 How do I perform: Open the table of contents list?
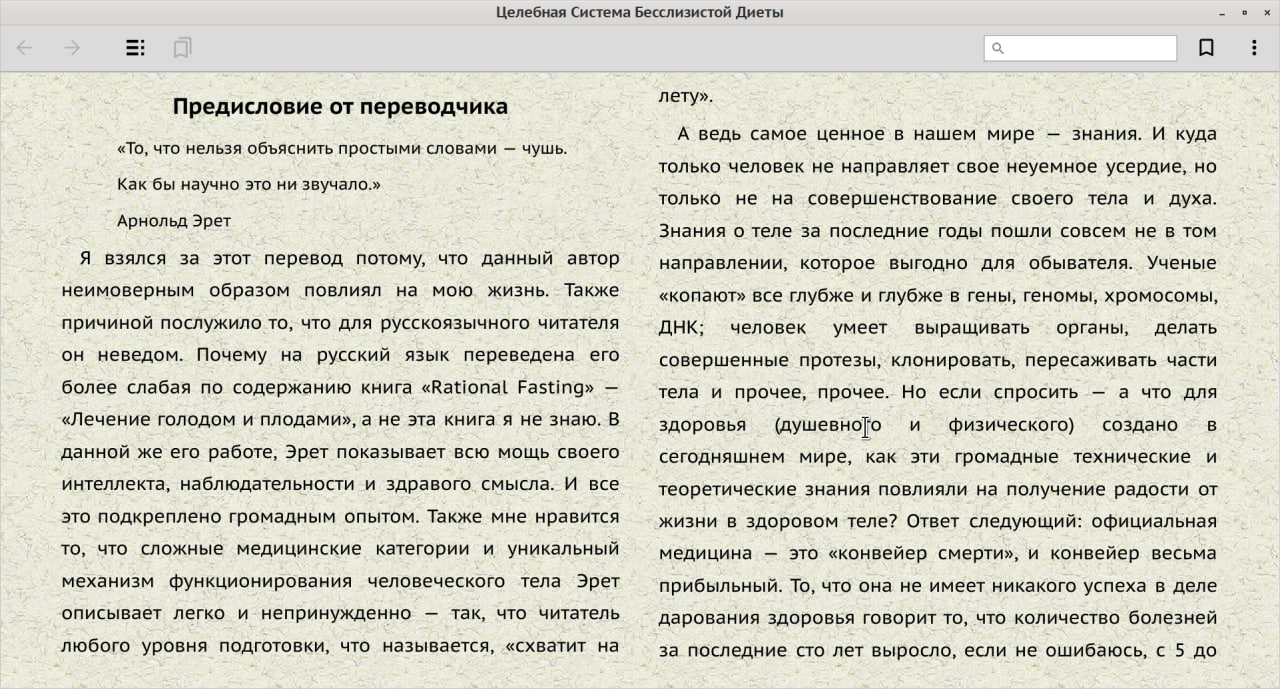tap(135, 48)
